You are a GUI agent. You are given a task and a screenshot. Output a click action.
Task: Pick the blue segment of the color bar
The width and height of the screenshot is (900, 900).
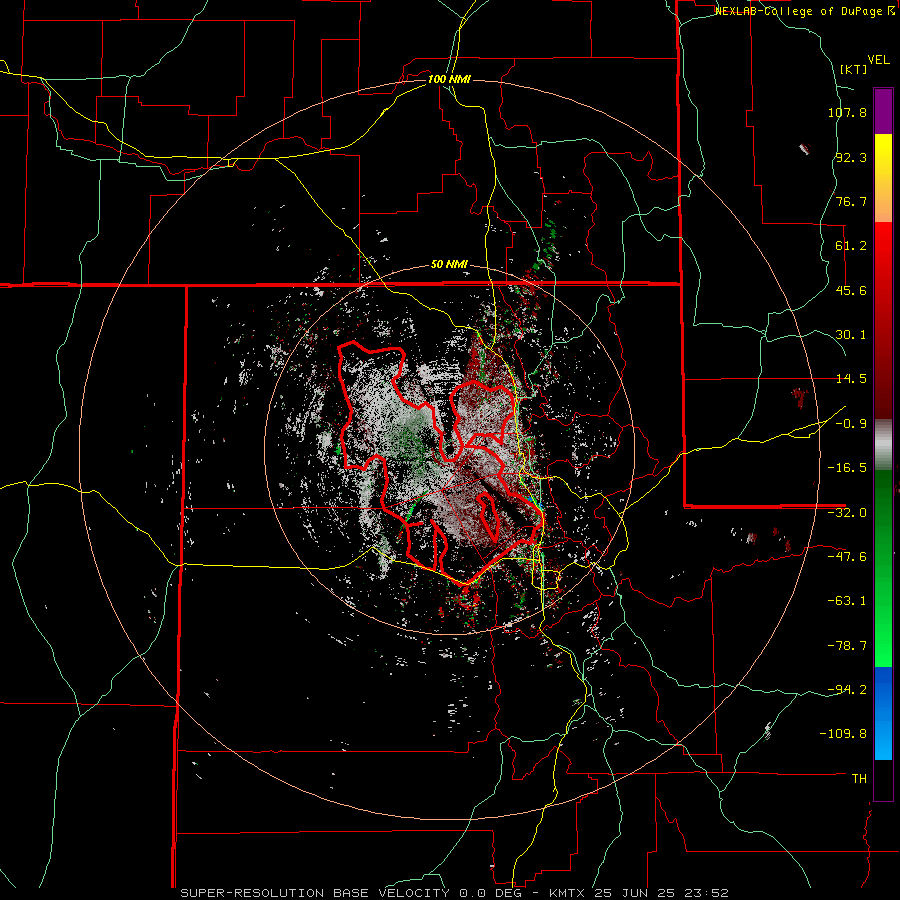pos(883,713)
